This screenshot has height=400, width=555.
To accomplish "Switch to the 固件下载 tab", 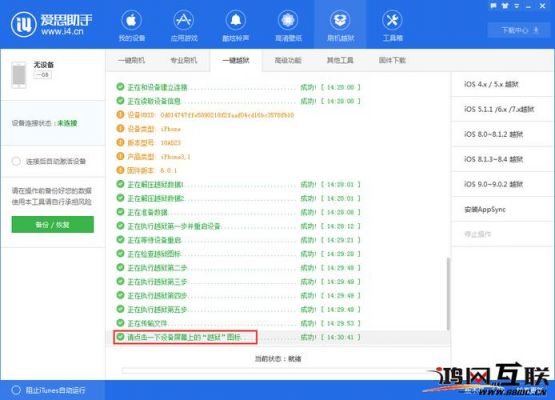I will tap(392, 61).
